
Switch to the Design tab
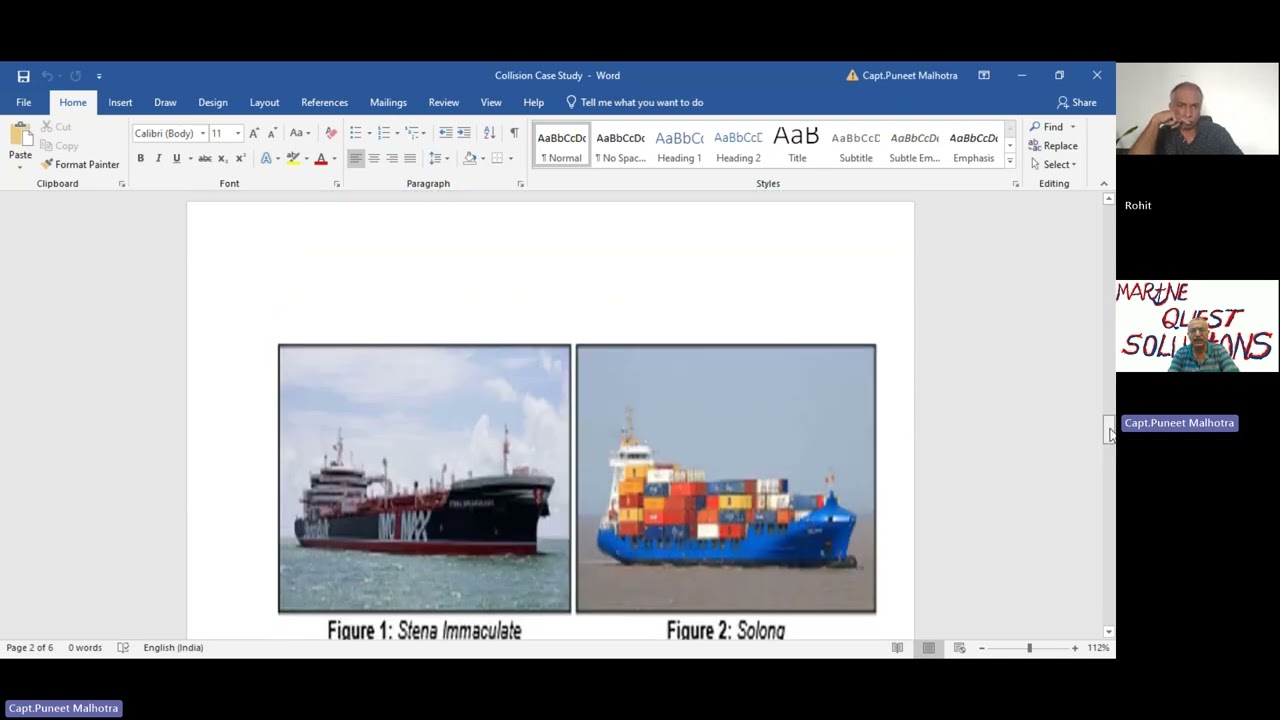[213, 102]
